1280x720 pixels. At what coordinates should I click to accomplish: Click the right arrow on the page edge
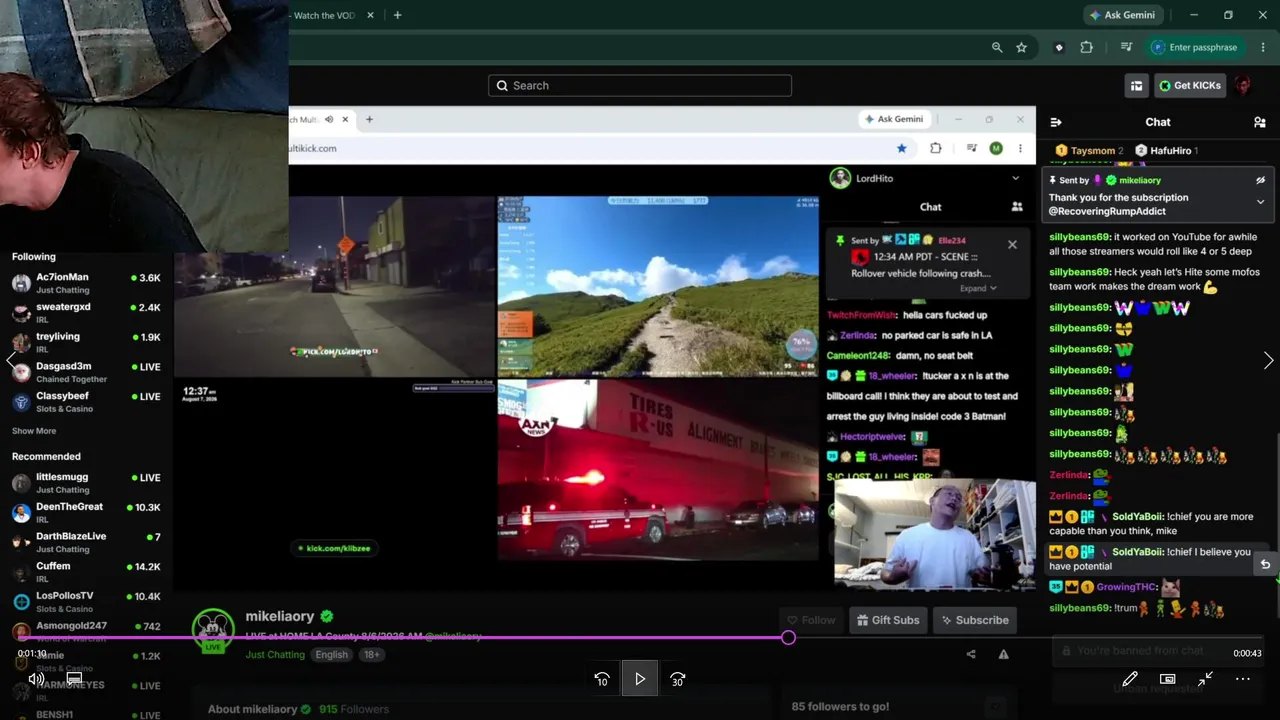coord(1268,361)
